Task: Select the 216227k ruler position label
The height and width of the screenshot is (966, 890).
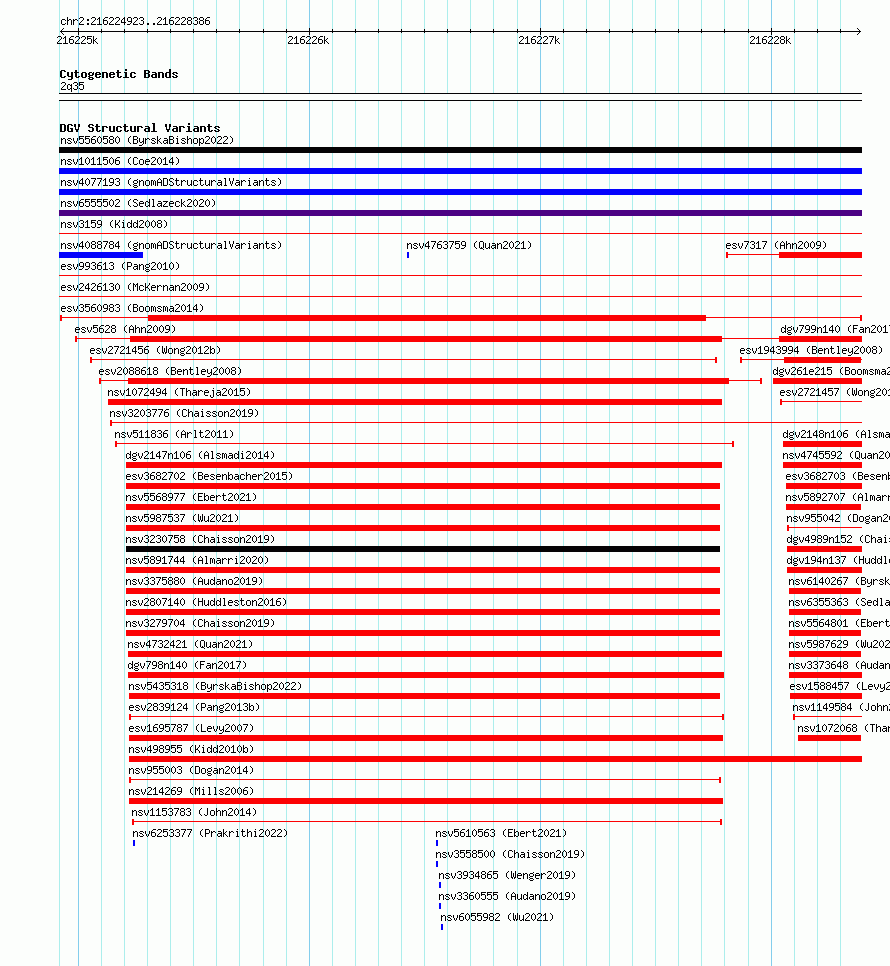Action: [539, 41]
